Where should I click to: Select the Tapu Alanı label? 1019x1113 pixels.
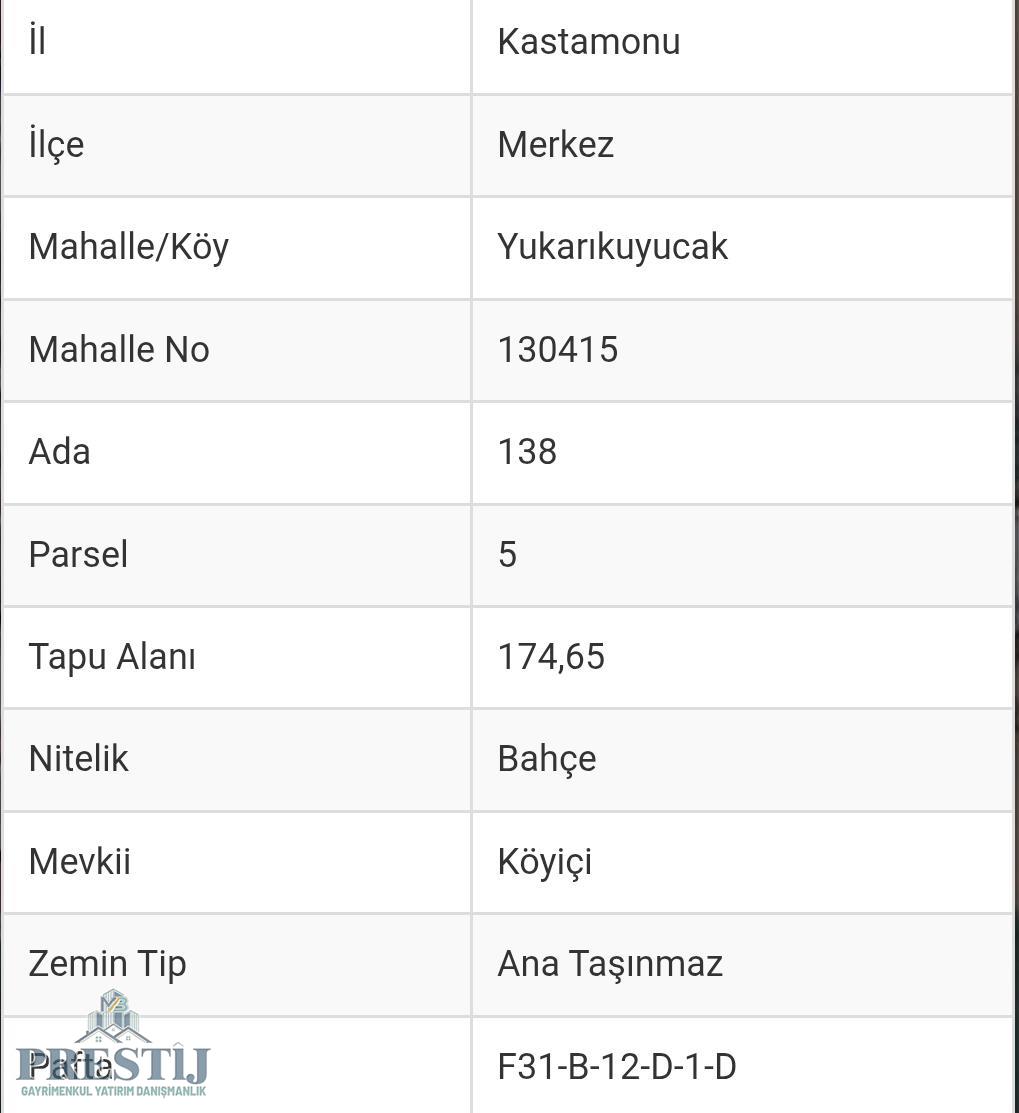112,657
